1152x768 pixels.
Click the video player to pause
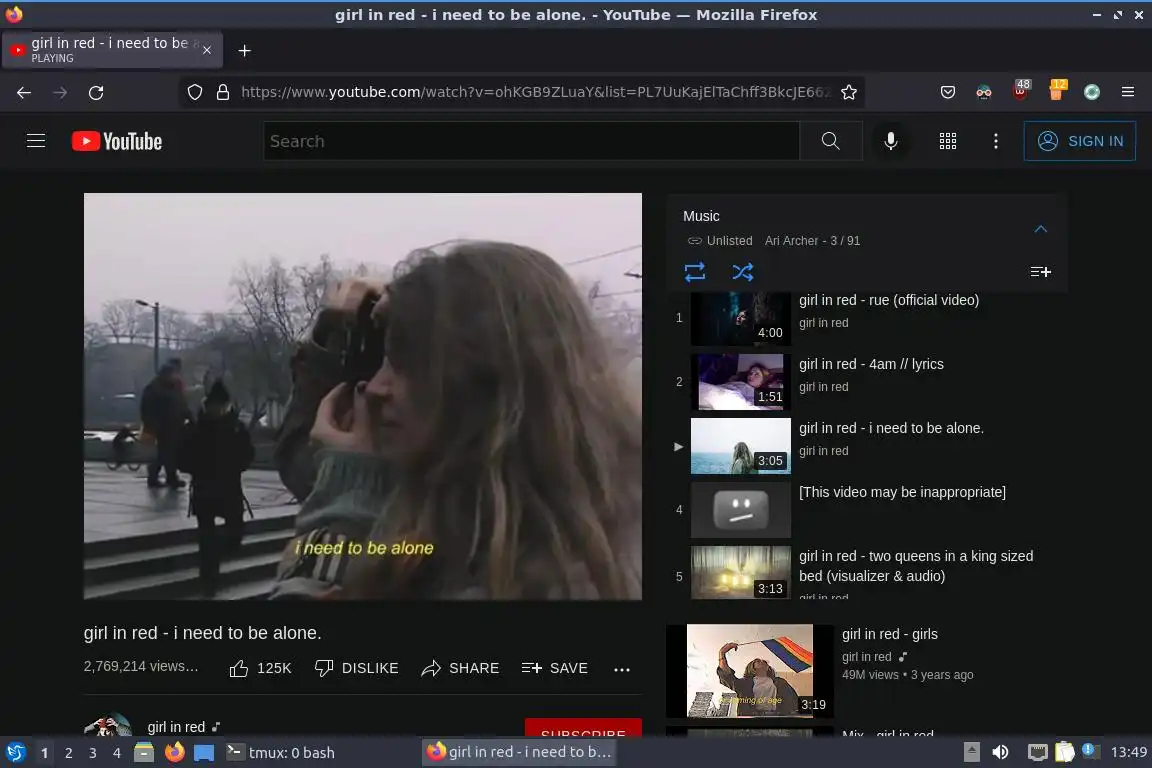click(362, 396)
